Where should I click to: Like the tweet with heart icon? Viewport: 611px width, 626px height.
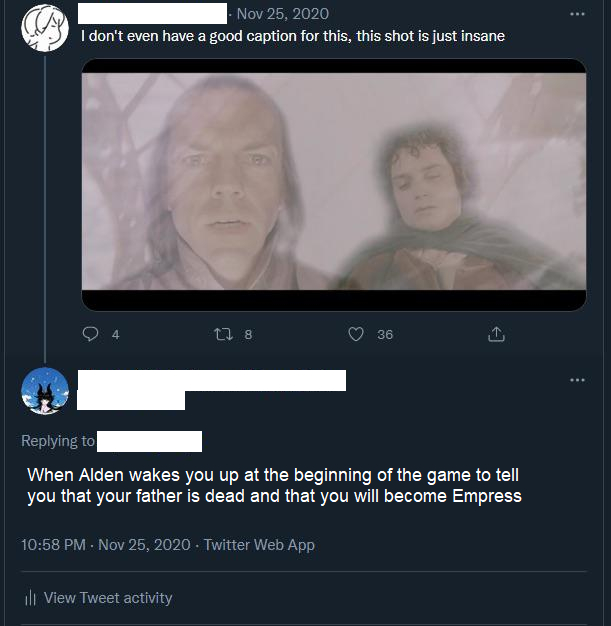pyautogui.click(x=355, y=335)
